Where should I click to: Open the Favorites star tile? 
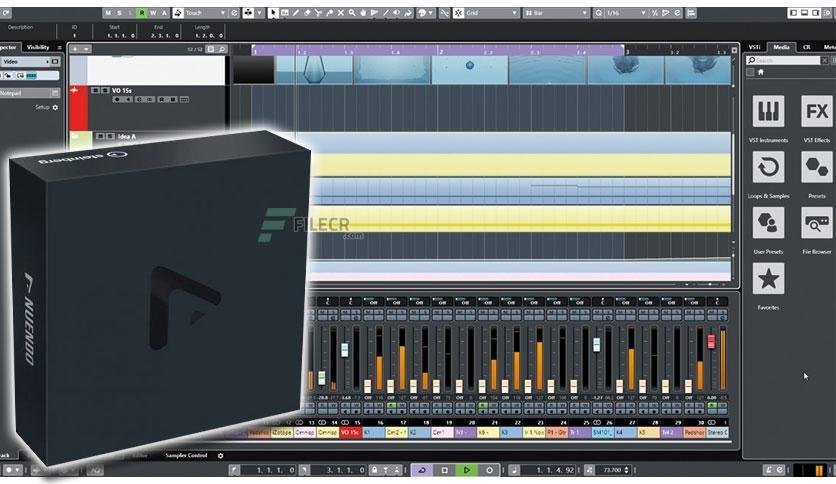[768, 278]
